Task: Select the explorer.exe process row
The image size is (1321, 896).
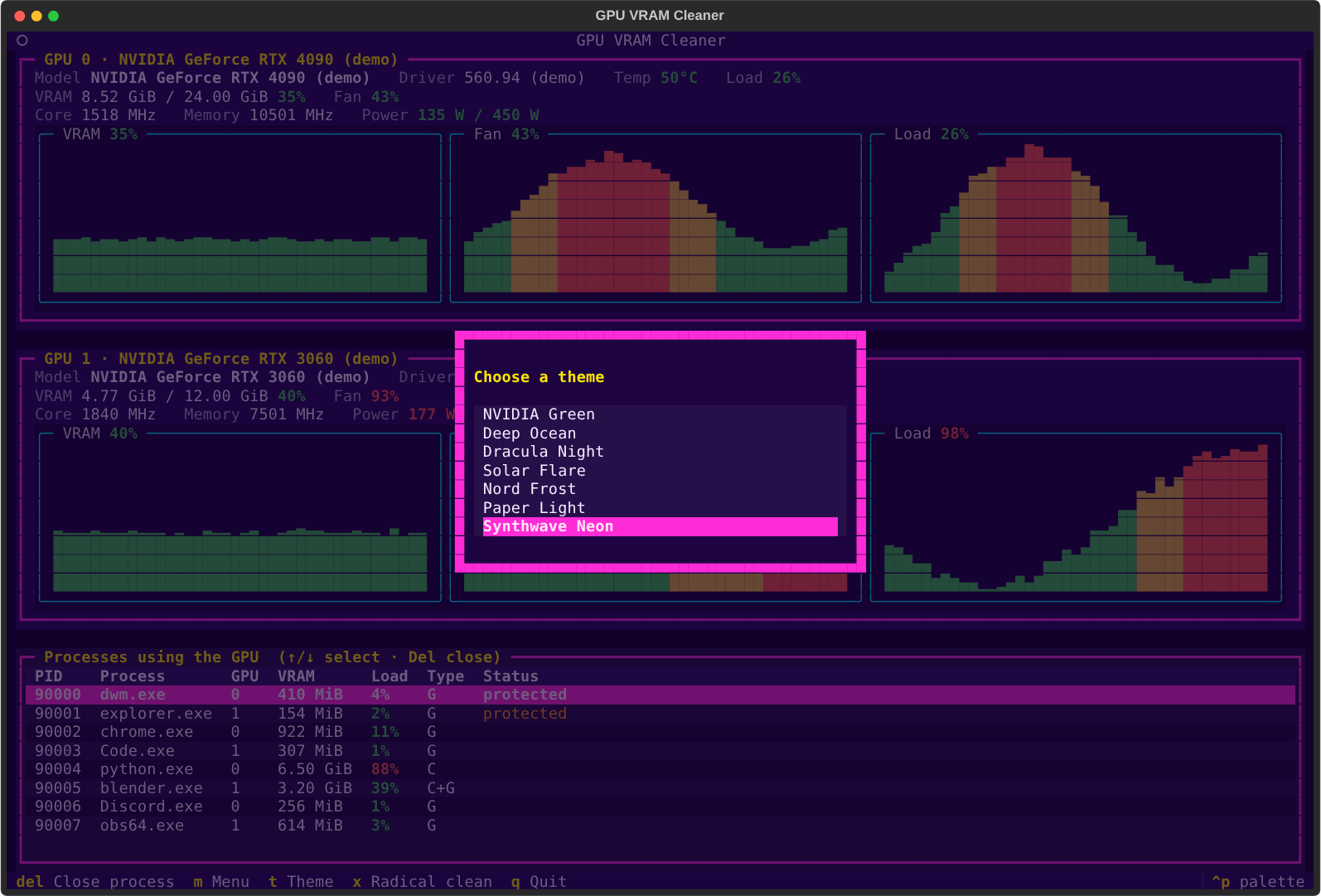Action: [660, 714]
